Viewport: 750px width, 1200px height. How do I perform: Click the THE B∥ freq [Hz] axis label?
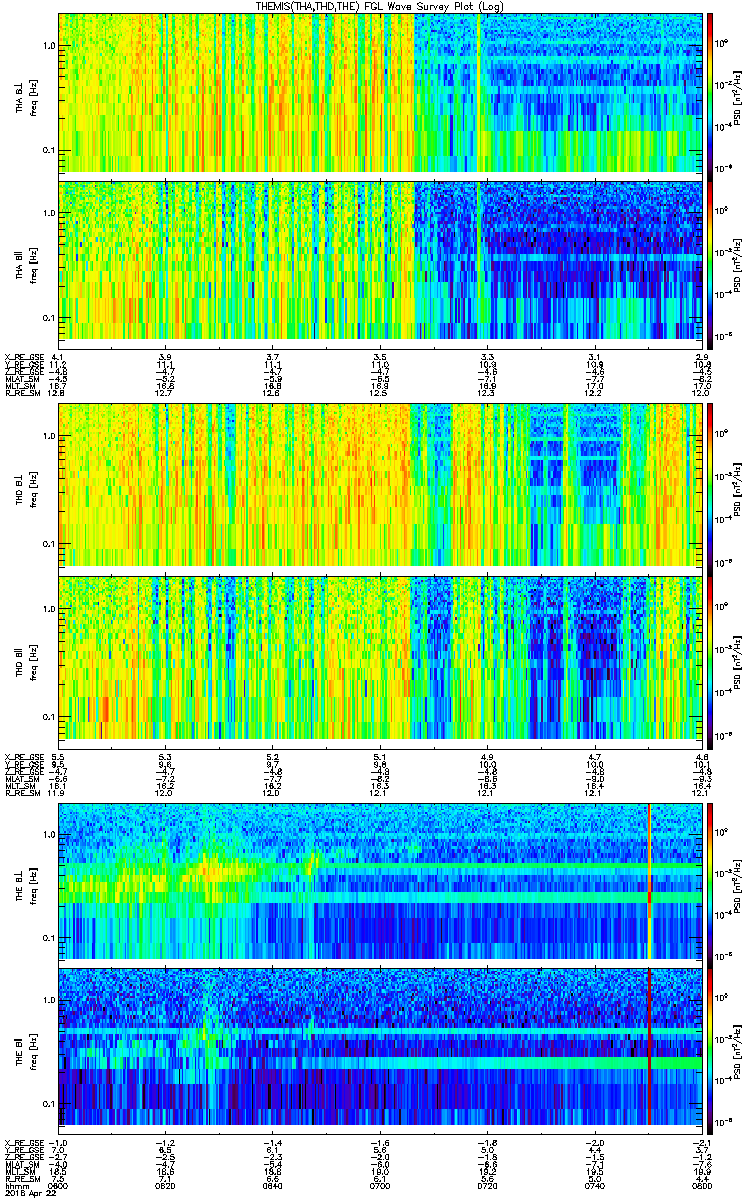pyautogui.click(x=33, y=1049)
